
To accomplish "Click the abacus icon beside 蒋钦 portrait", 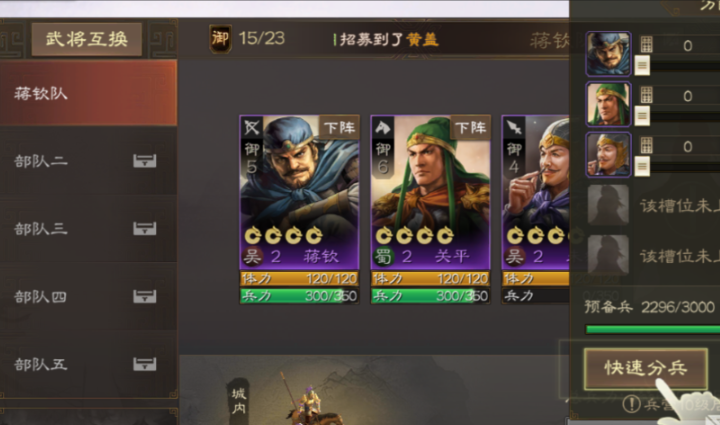I will pyautogui.click(x=647, y=45).
